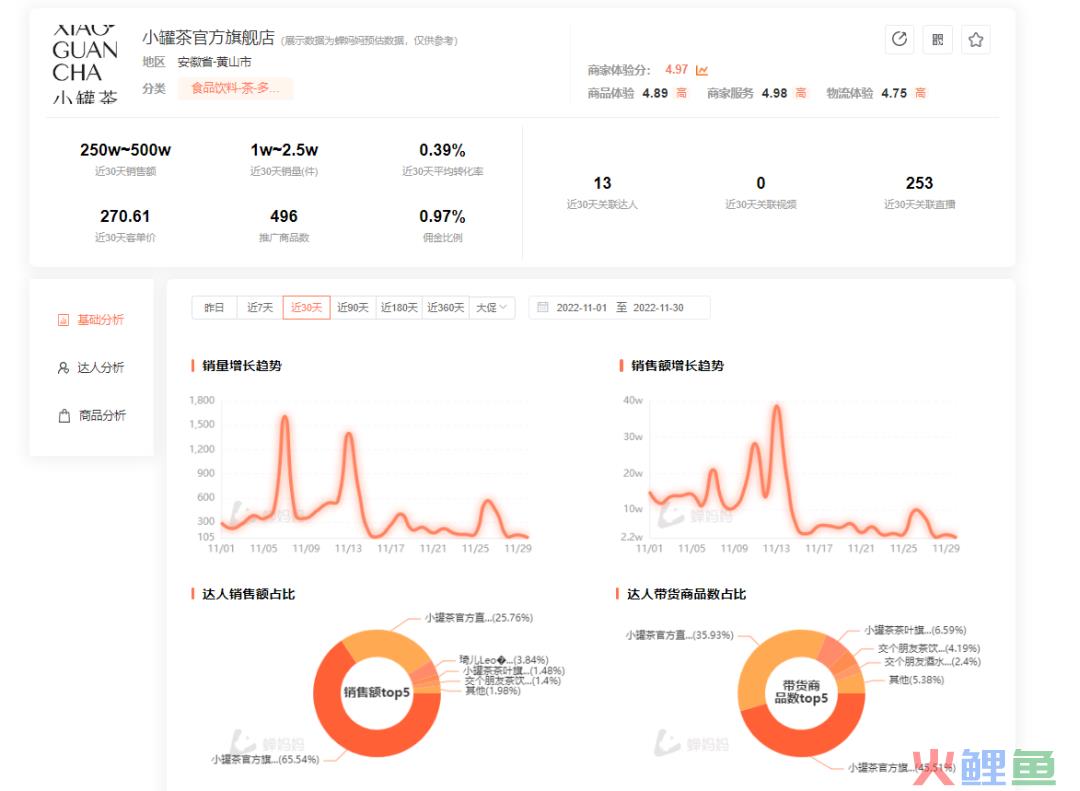The height and width of the screenshot is (791, 1080).
Task: Click the 13 associated influencers count
Action: pos(602,183)
